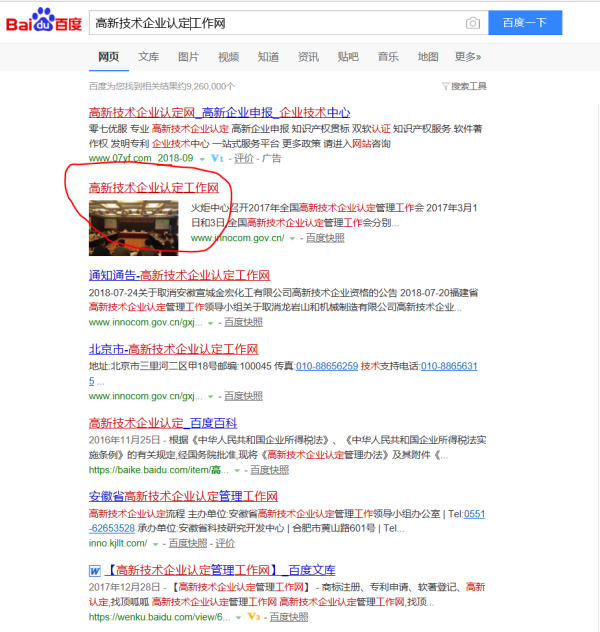Click 广告 label on first result

pos(271,158)
